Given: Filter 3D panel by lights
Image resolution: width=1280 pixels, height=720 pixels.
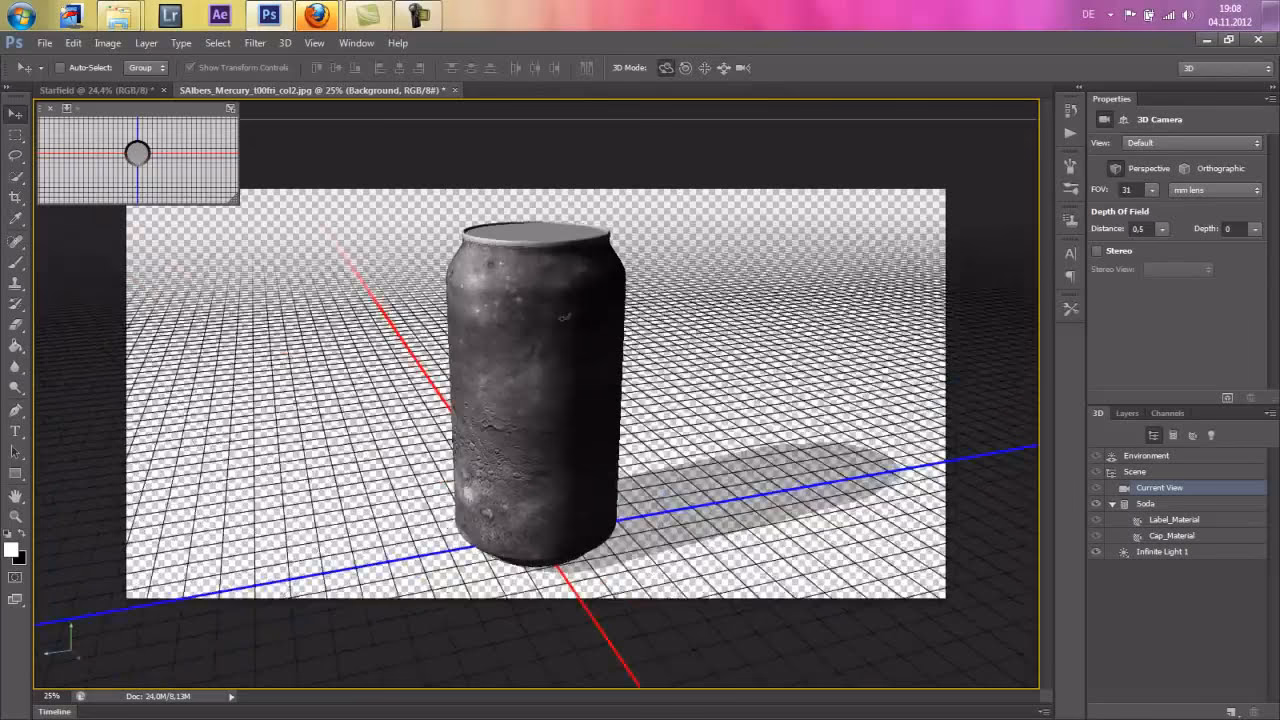Looking at the screenshot, I should click(x=1211, y=435).
